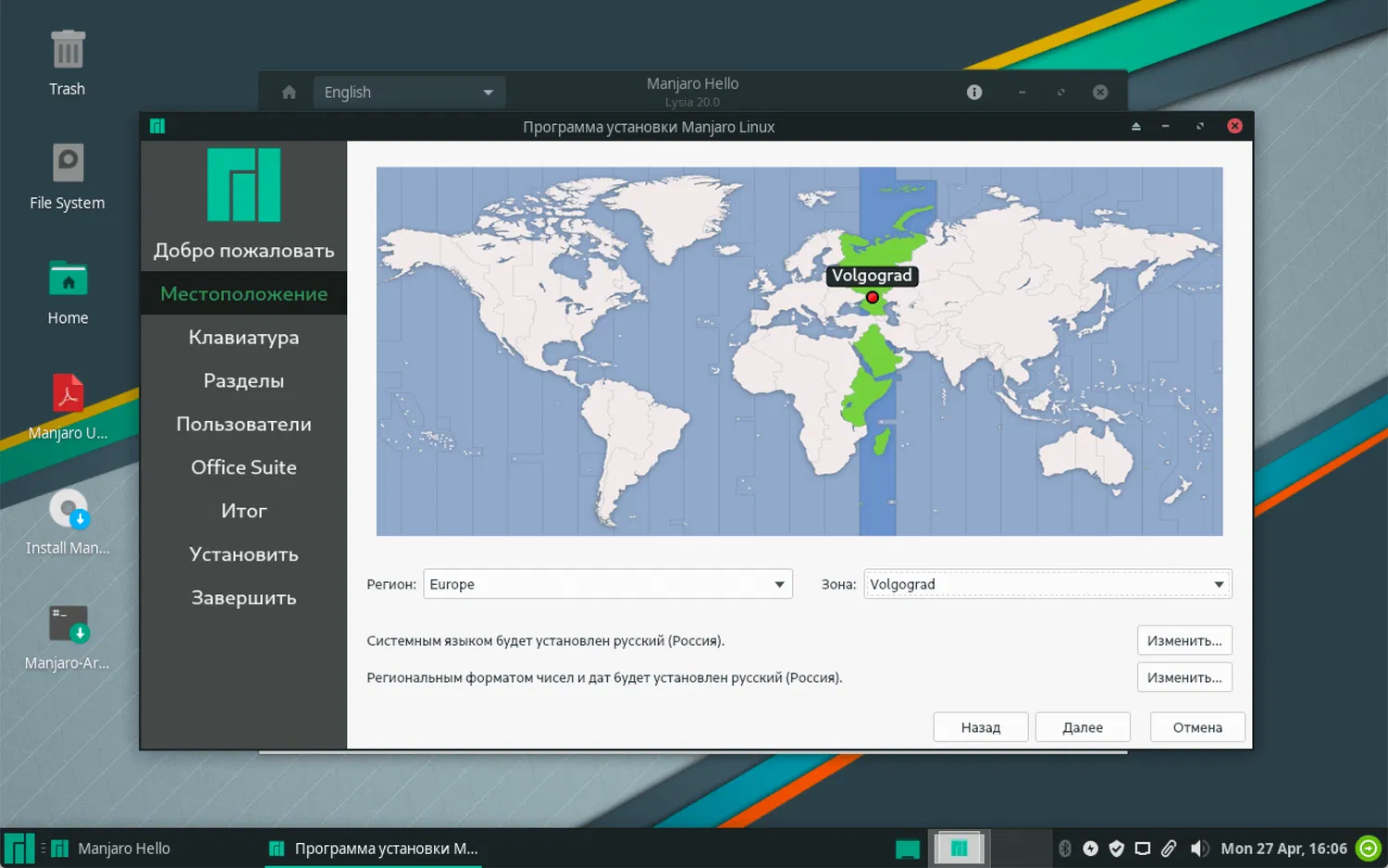Click the Volgograd label on the map

pos(872,275)
